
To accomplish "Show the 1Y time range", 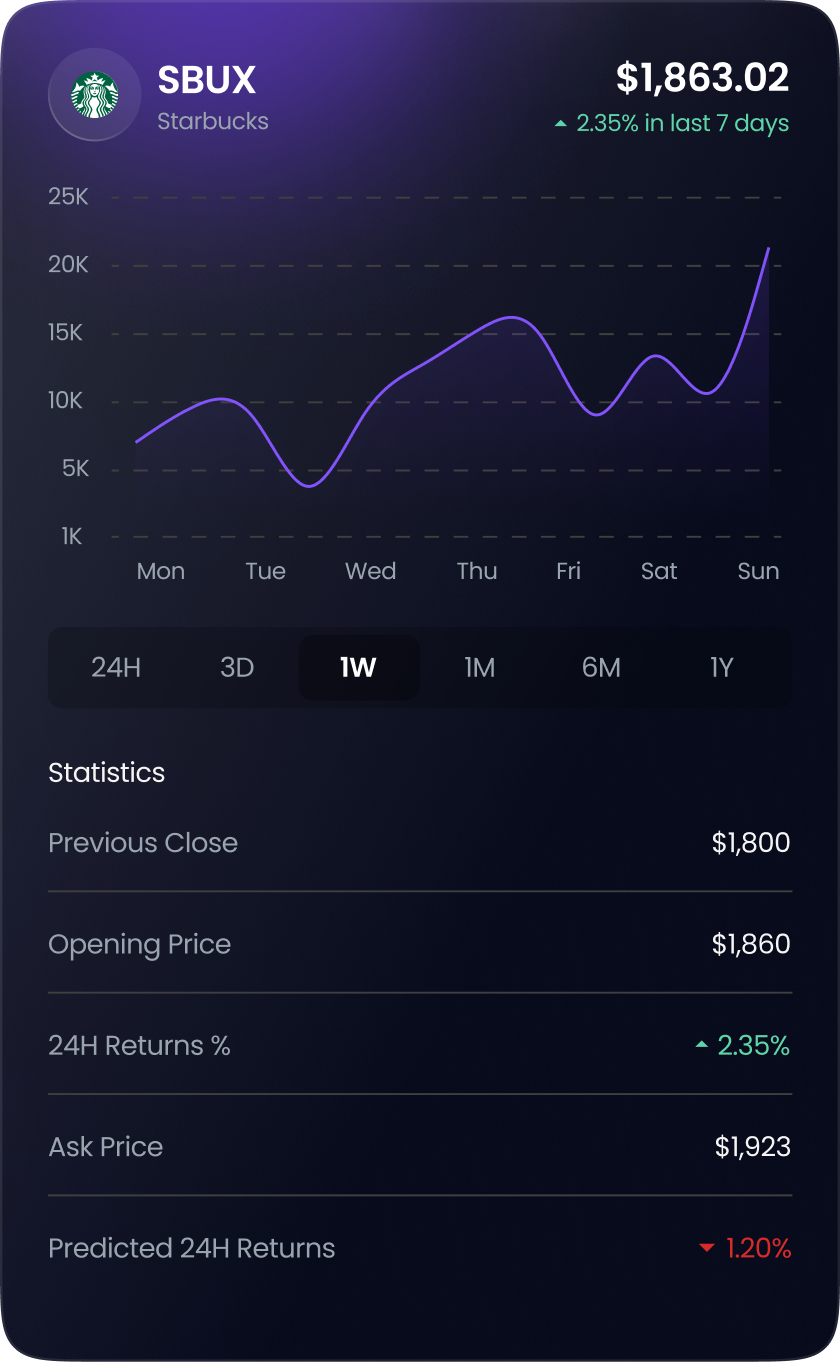I will coord(722,667).
